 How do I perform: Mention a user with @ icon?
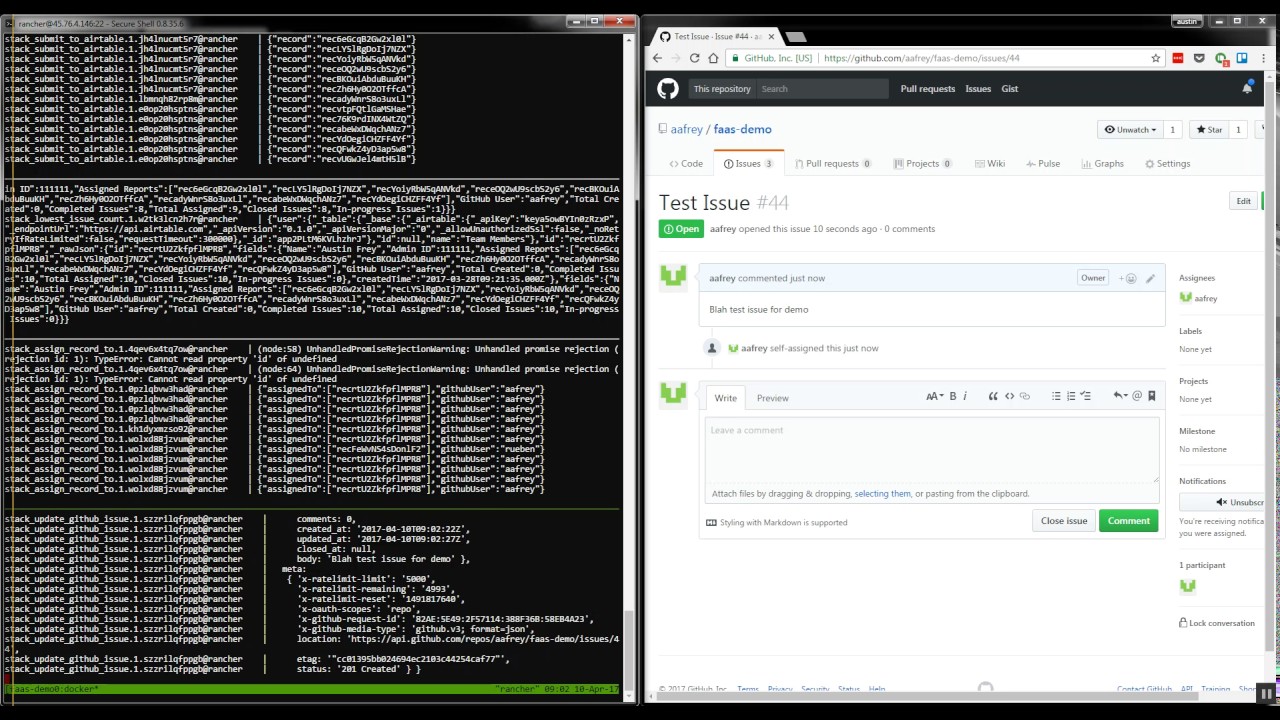[1137, 396]
